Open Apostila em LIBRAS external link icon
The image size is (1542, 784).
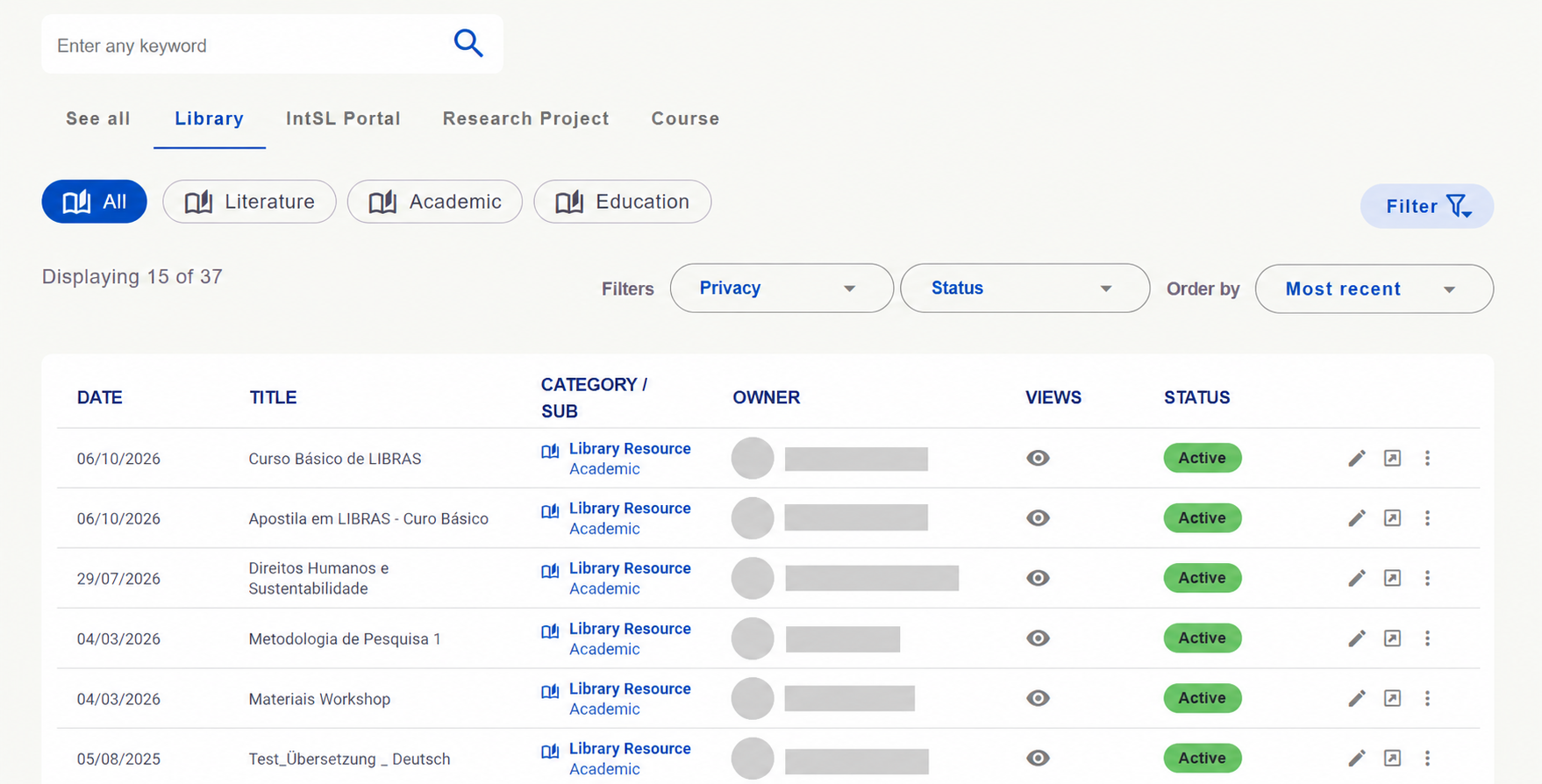tap(1392, 518)
